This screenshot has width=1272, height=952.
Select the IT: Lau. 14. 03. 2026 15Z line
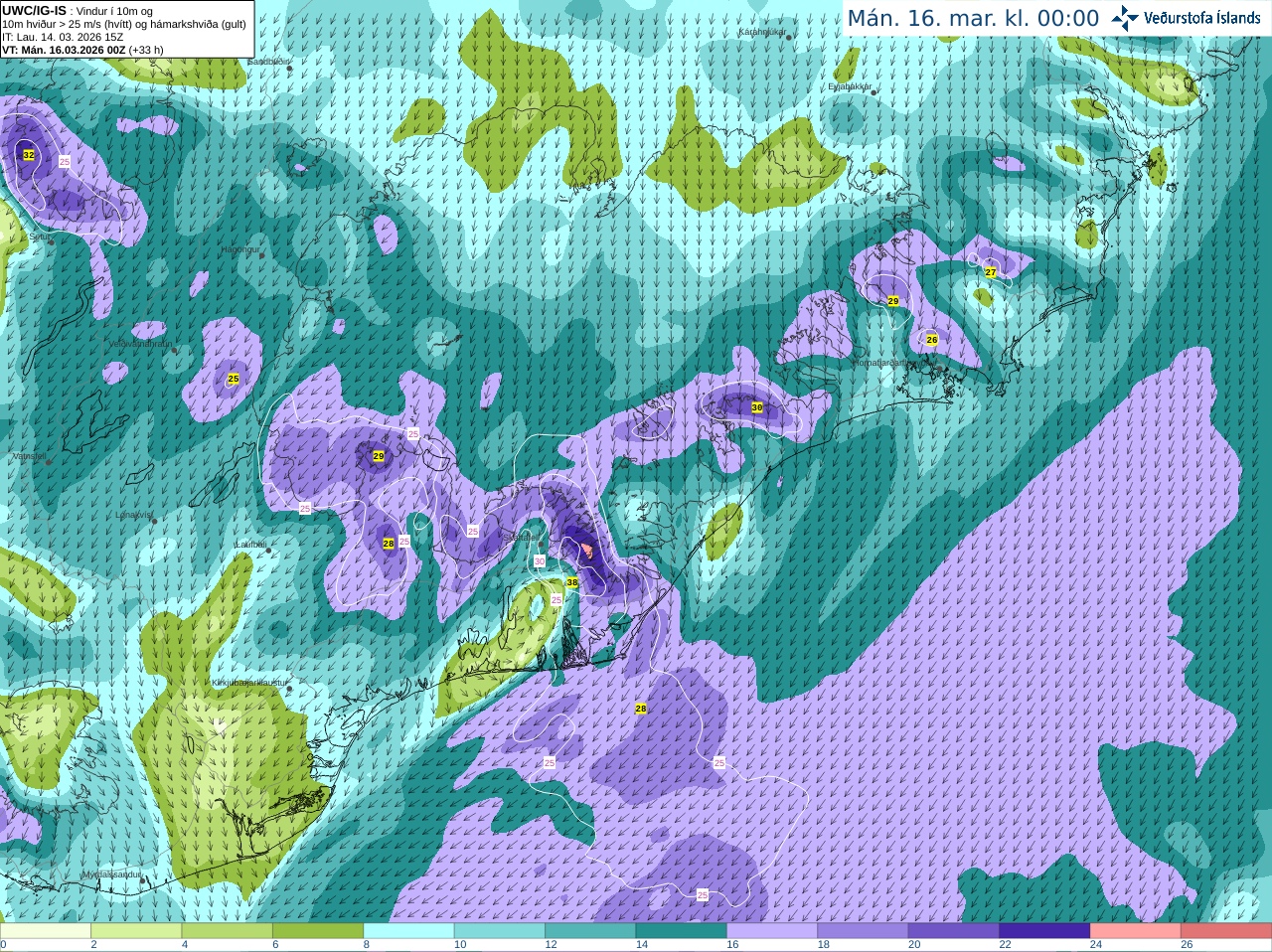(x=63, y=37)
